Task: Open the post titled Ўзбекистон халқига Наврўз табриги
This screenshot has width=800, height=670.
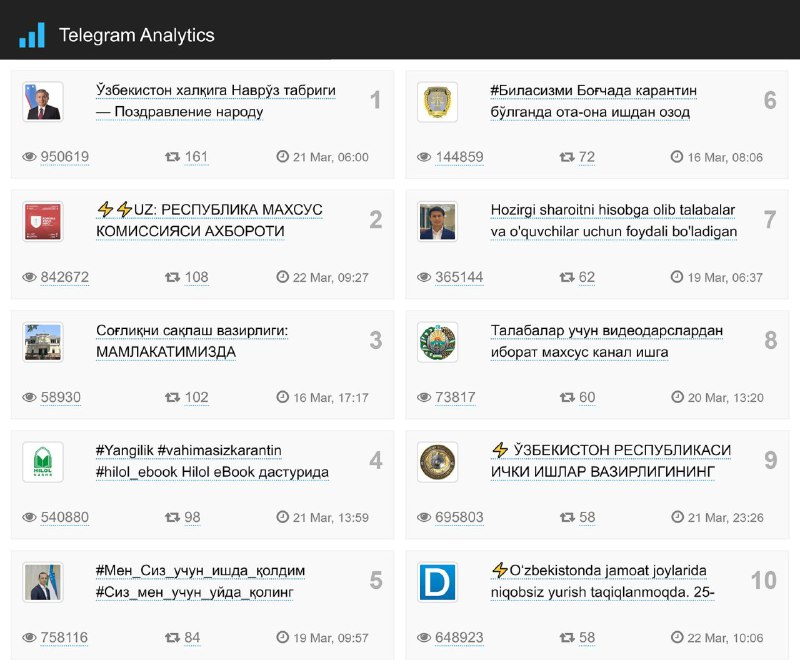Action: tap(215, 101)
